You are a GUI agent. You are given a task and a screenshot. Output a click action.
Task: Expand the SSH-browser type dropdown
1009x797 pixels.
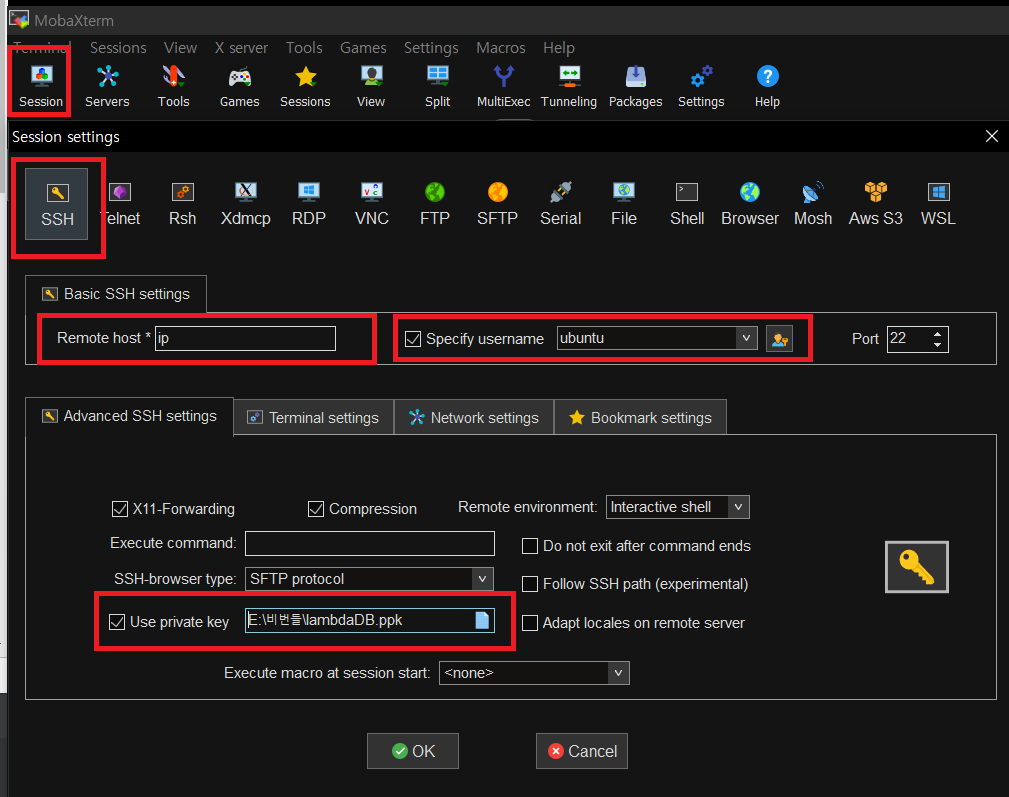pos(482,579)
